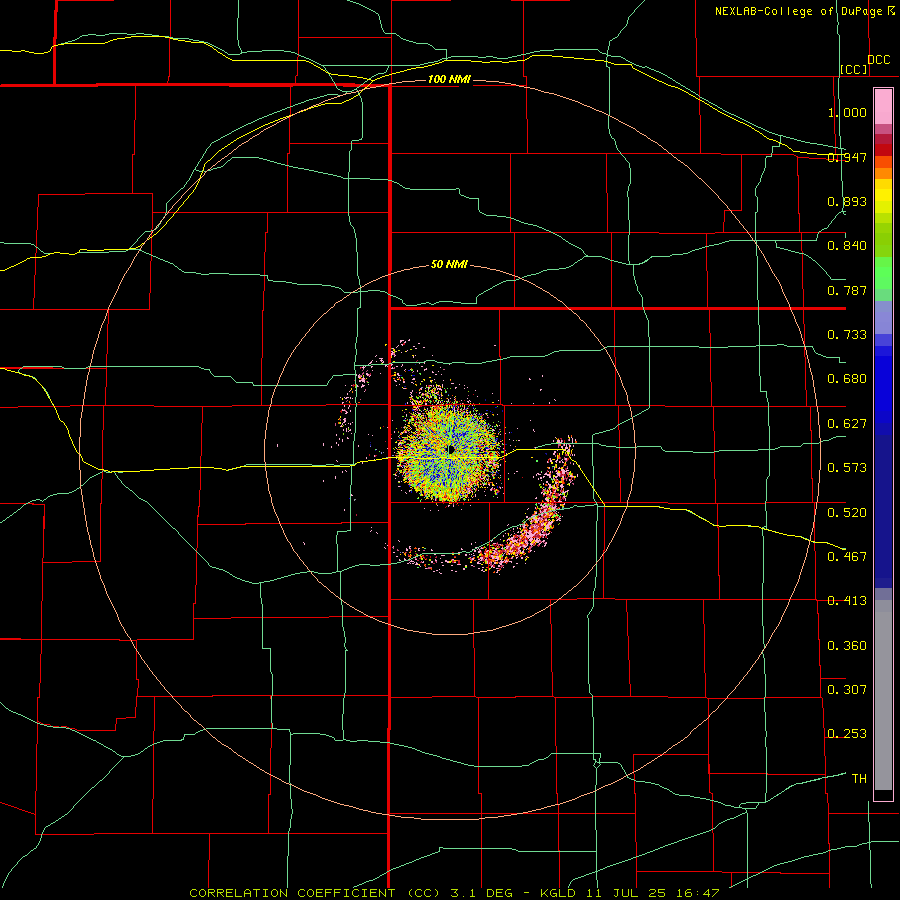The image size is (900, 900).
Task: Click the 100 NMI range ring label
Action: [449, 79]
